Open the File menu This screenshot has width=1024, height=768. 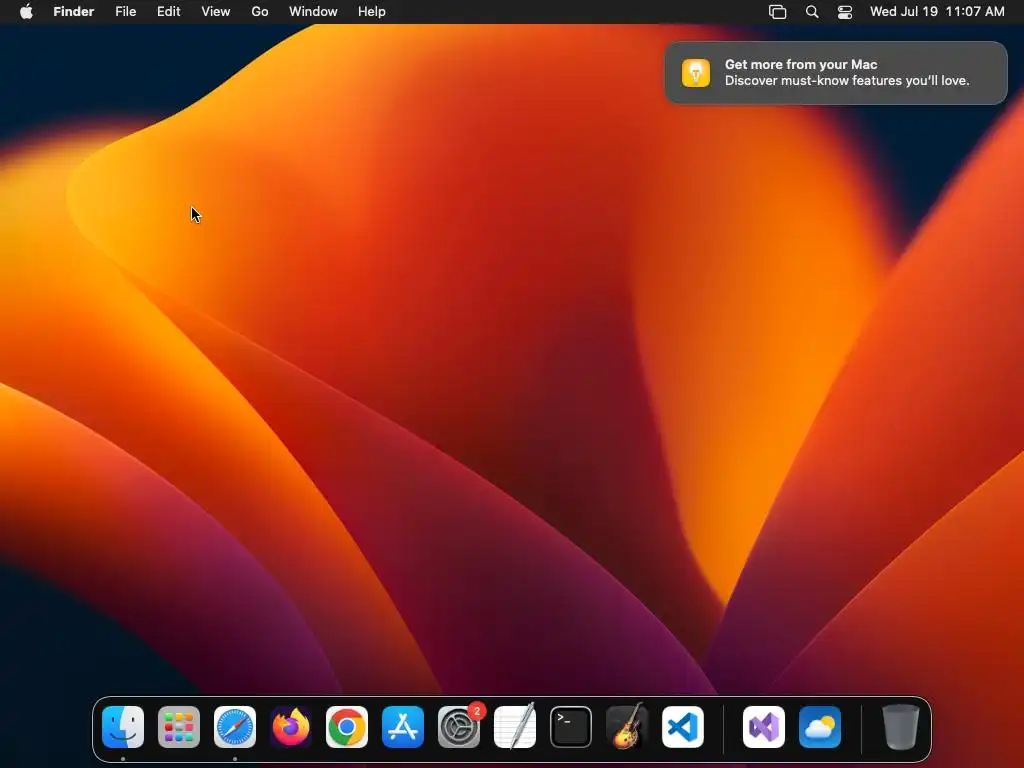tap(125, 11)
